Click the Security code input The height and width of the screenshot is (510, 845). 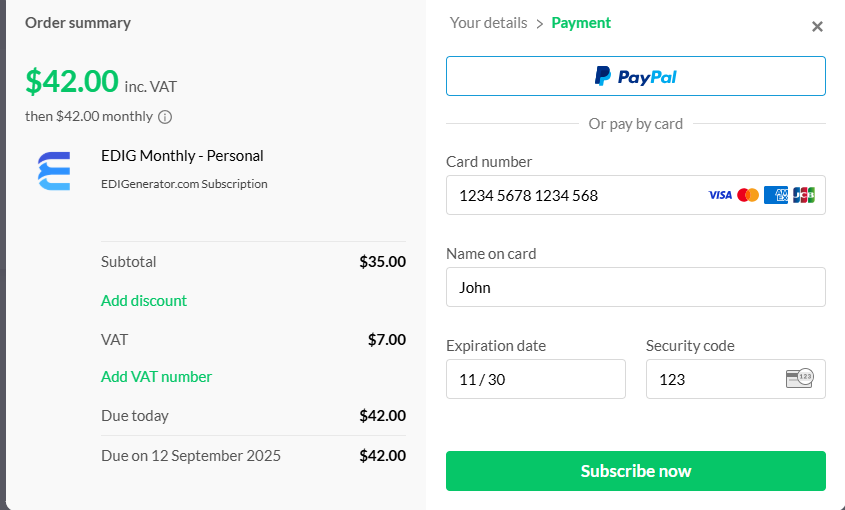pyautogui.click(x=710, y=379)
